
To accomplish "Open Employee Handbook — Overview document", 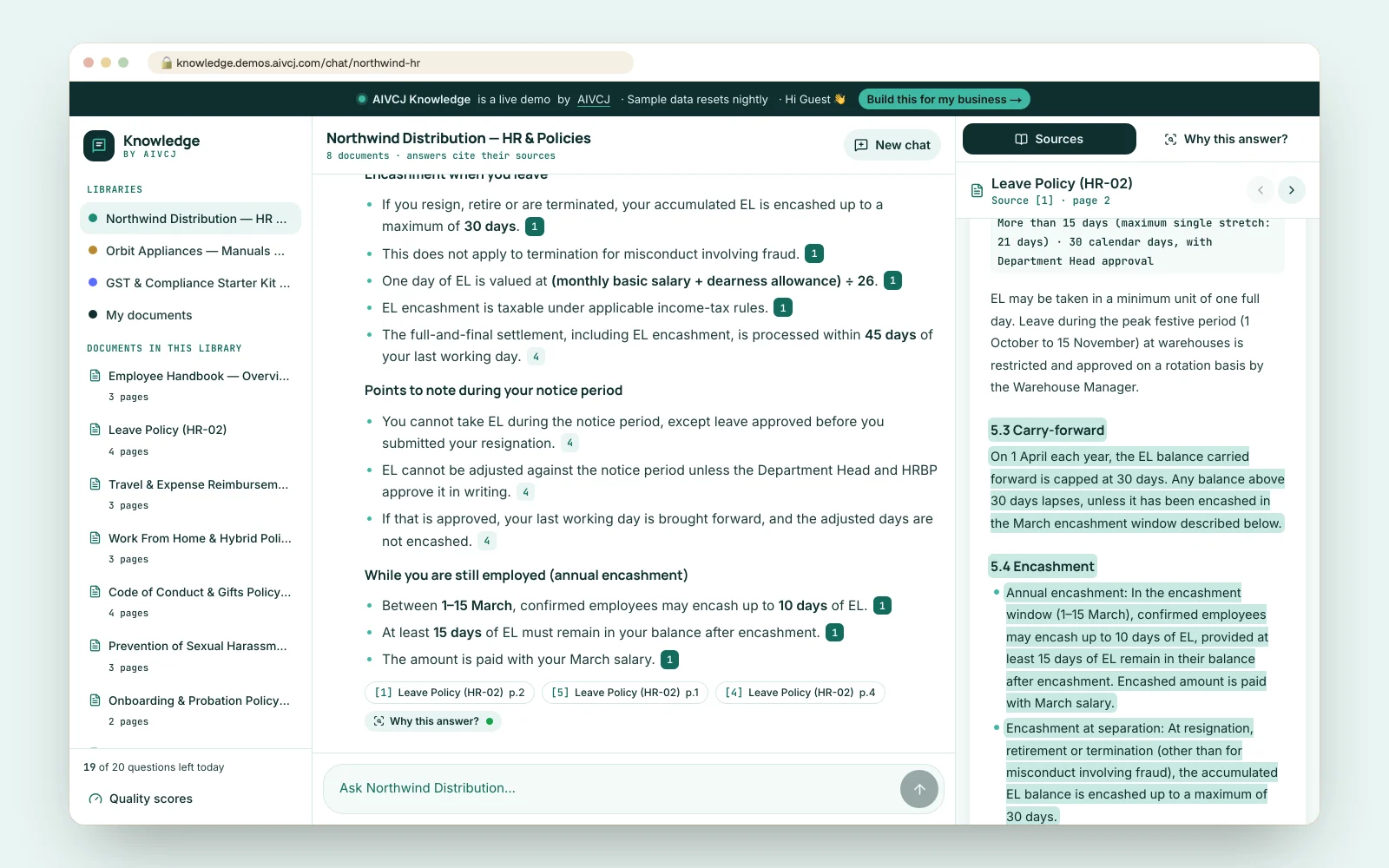I will click(191, 385).
